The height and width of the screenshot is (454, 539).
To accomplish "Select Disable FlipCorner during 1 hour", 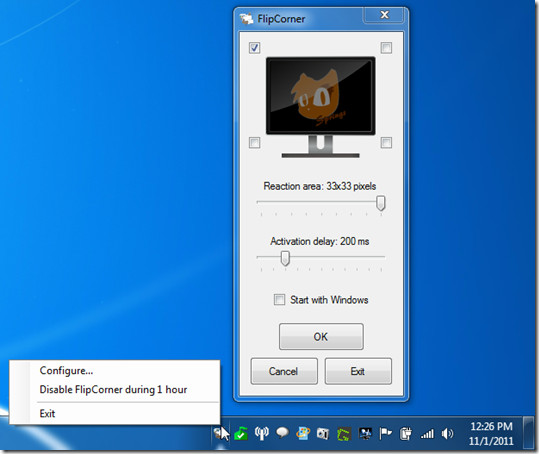I will 113,390.
